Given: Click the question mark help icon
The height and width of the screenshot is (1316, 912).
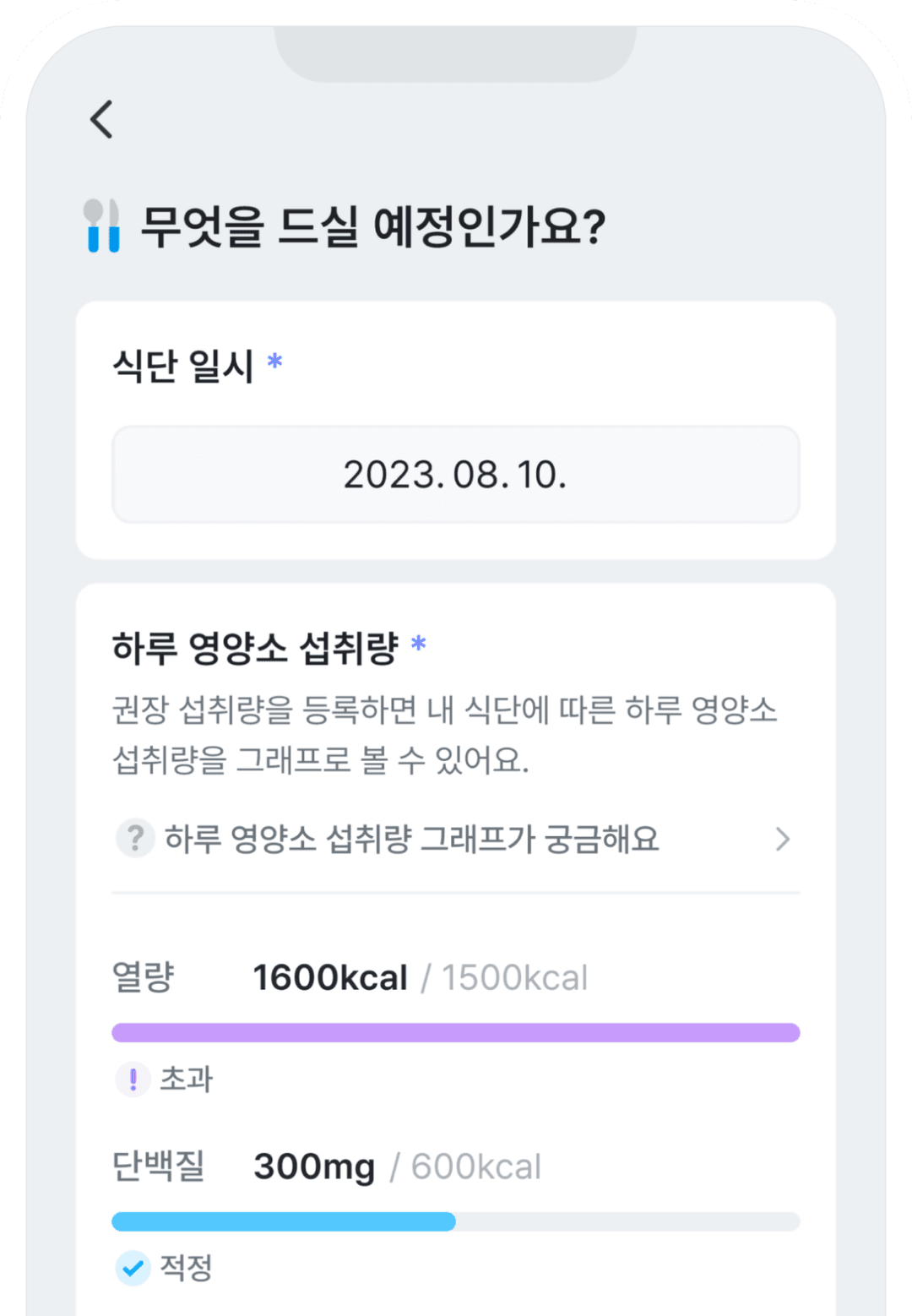Looking at the screenshot, I should pyautogui.click(x=134, y=839).
